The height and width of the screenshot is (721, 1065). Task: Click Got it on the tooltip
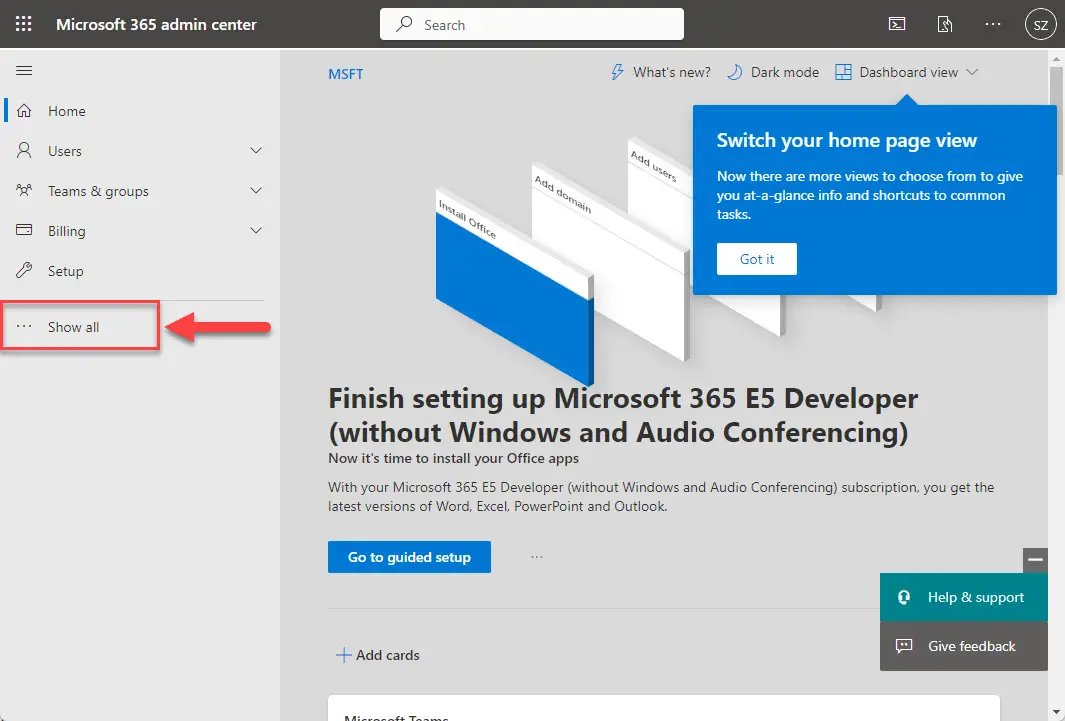tap(757, 259)
